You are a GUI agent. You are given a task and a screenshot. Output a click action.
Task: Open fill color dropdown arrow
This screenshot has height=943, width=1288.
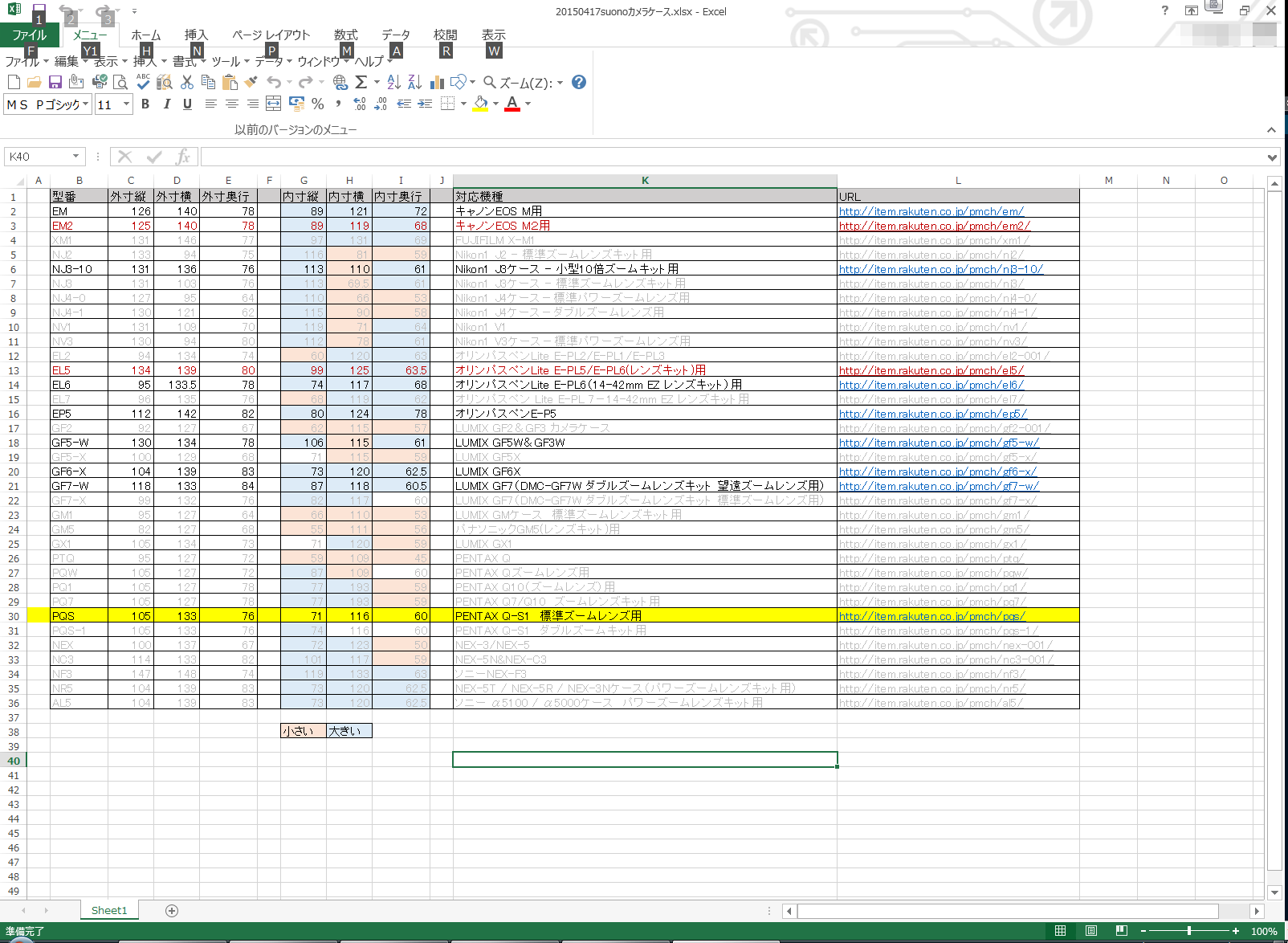(x=495, y=104)
